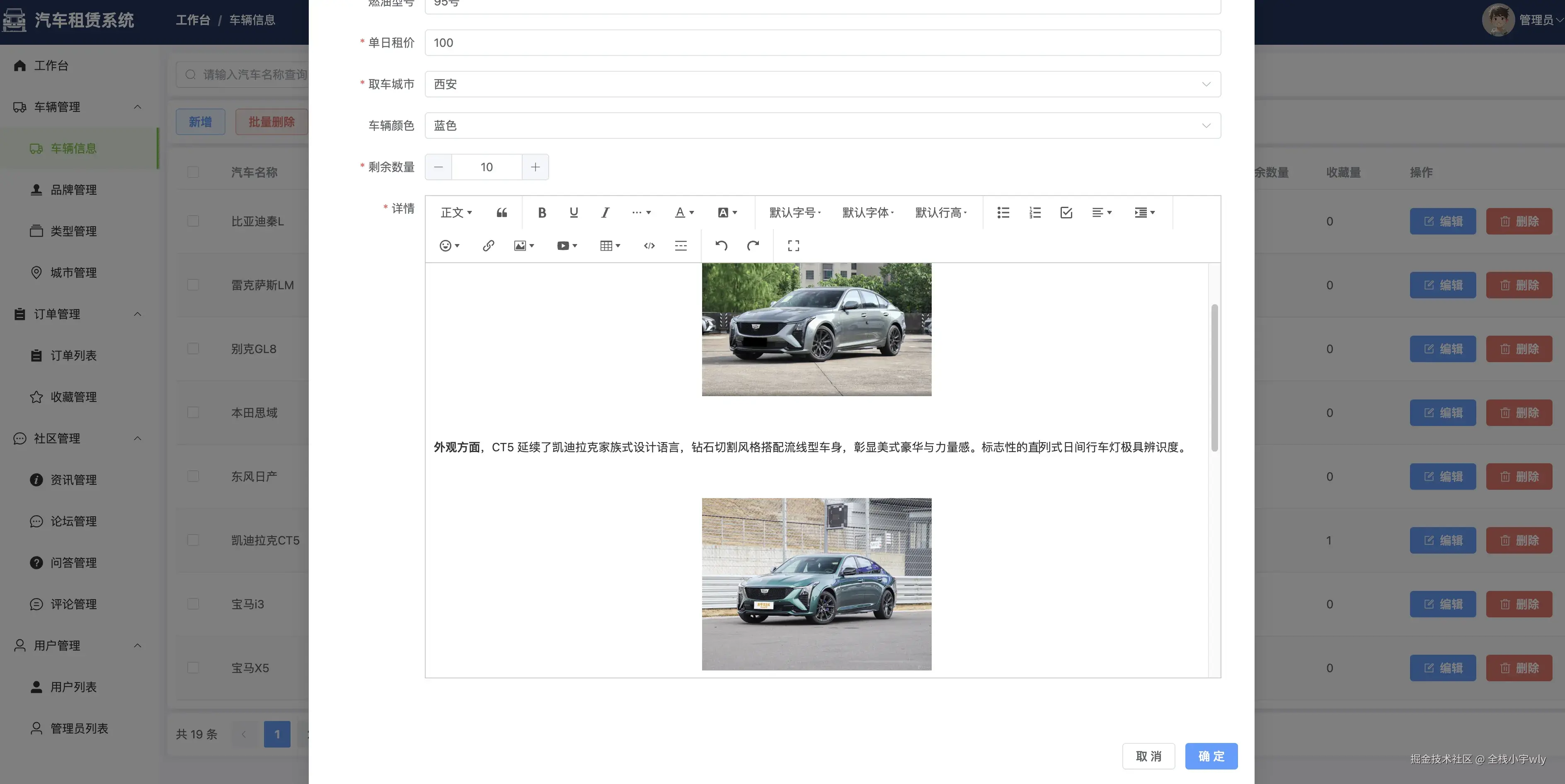Check the 比亚迪秦L row checkbox
Image resolution: width=1565 pixels, height=784 pixels.
[193, 221]
